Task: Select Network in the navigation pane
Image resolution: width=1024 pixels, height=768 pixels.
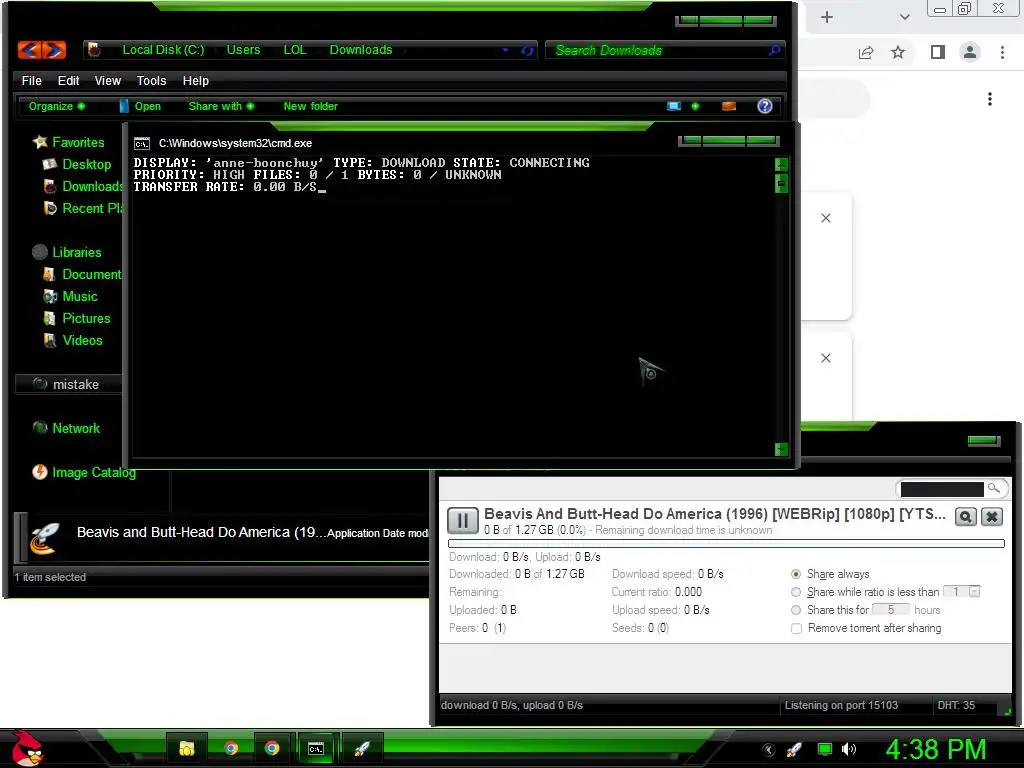Action: [76, 428]
